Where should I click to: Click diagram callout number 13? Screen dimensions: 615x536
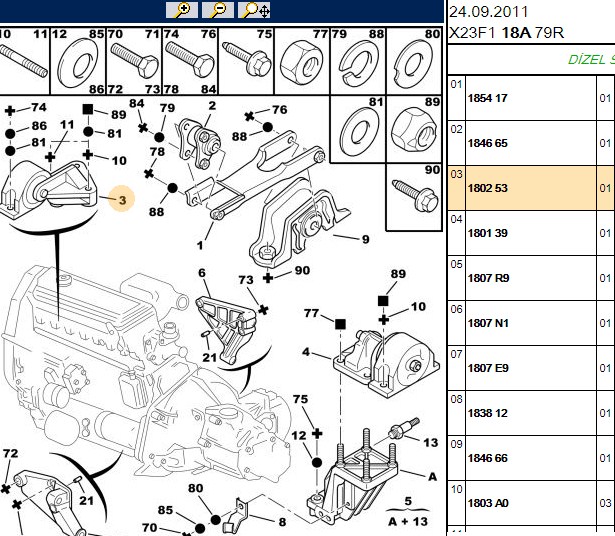tap(430, 443)
